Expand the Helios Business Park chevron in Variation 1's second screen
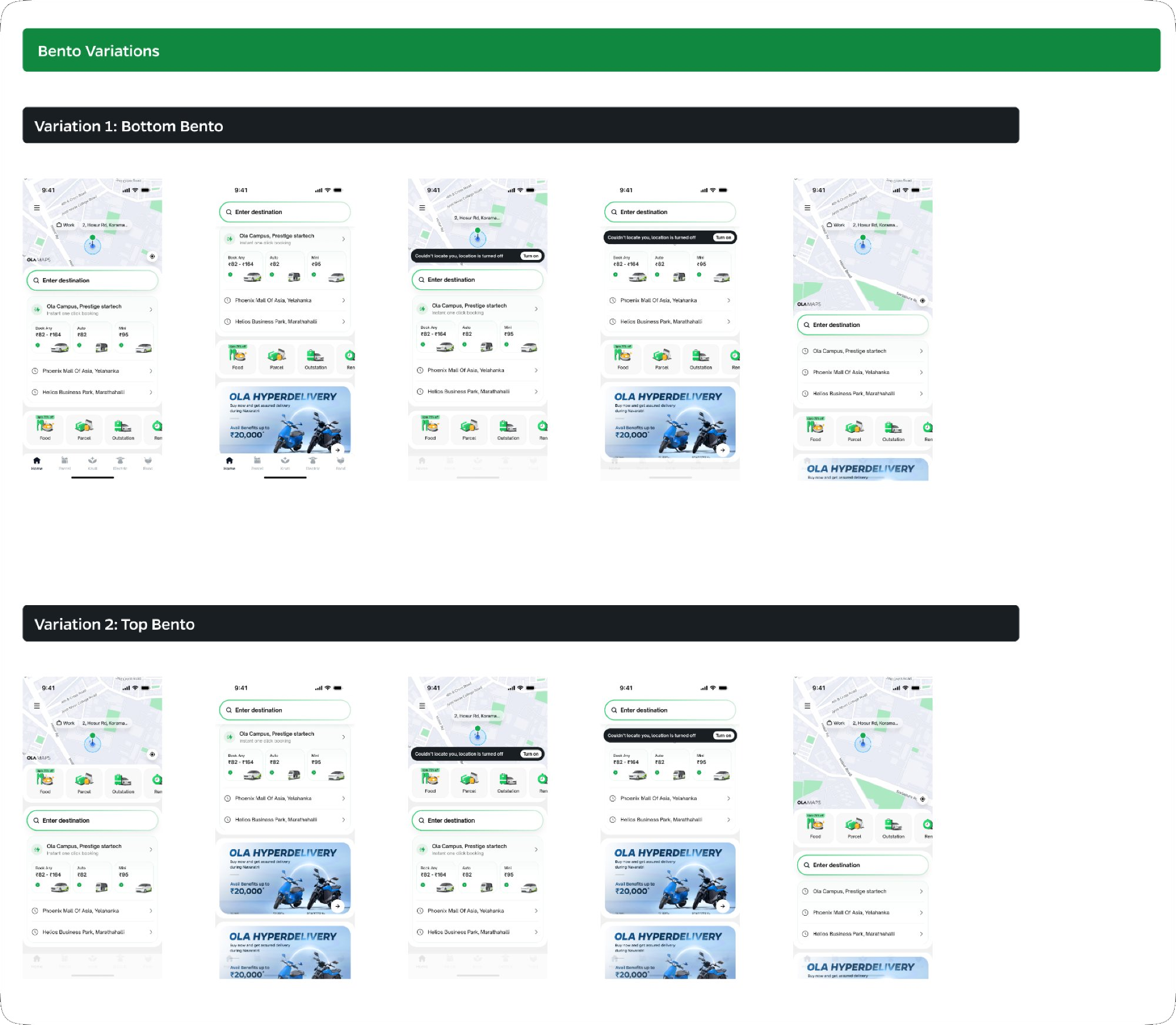1176x1025 pixels. point(343,322)
